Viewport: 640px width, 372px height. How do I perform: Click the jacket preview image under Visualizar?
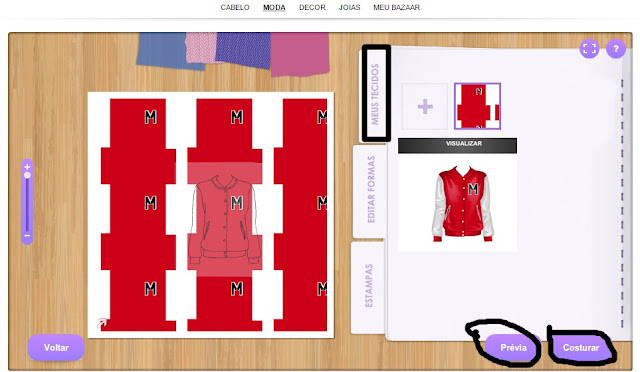click(x=463, y=204)
